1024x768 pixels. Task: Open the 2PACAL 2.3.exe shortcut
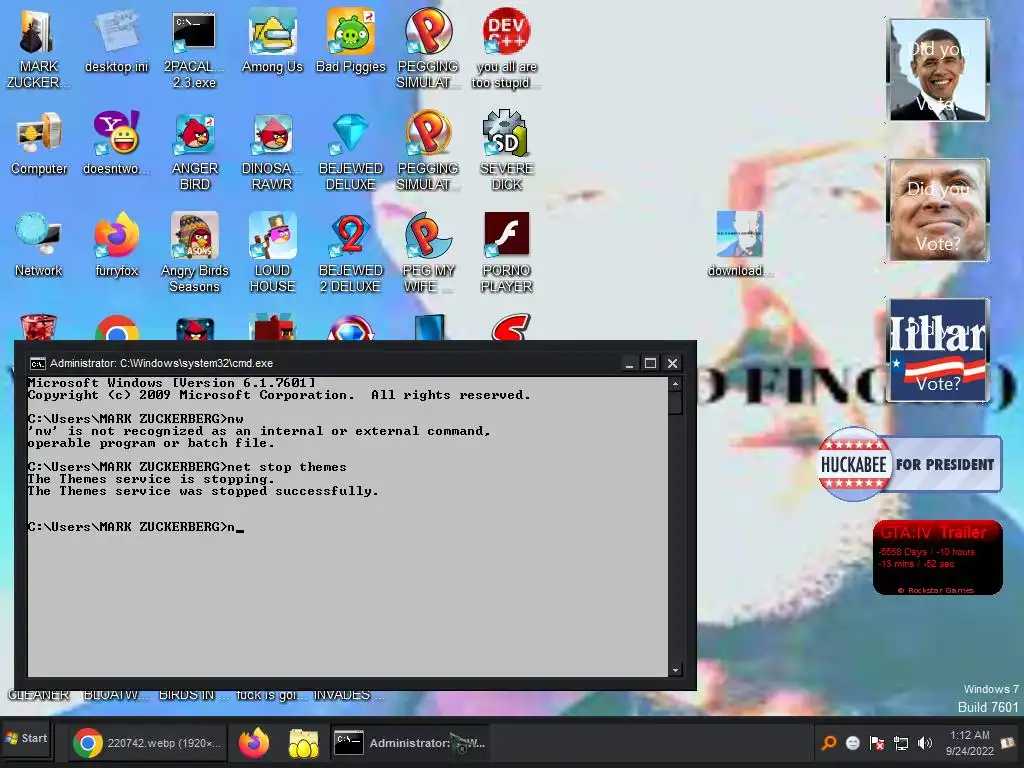194,50
